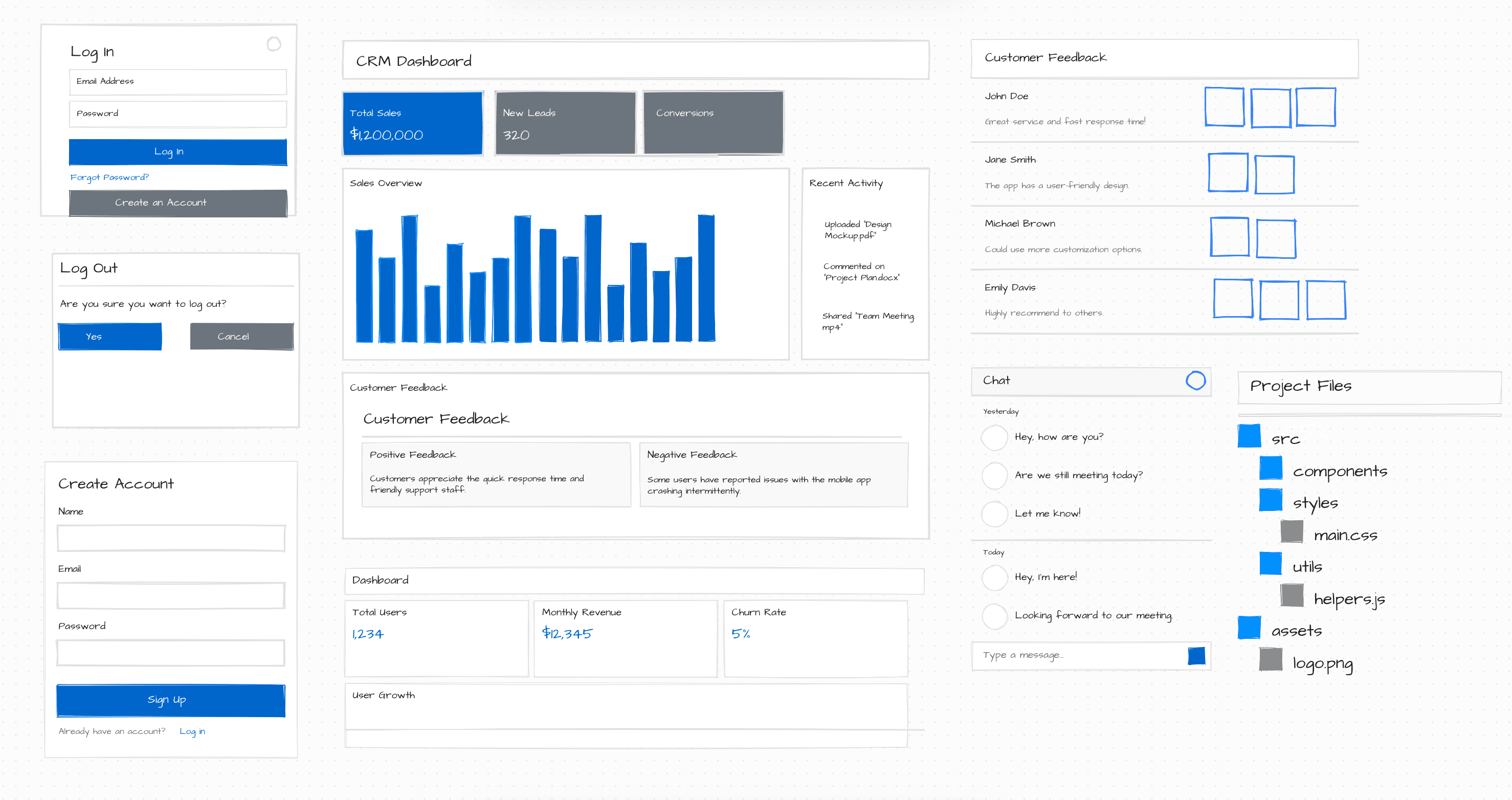Click the helpers.js file icon
The image size is (1512, 800).
pyautogui.click(x=1292, y=596)
